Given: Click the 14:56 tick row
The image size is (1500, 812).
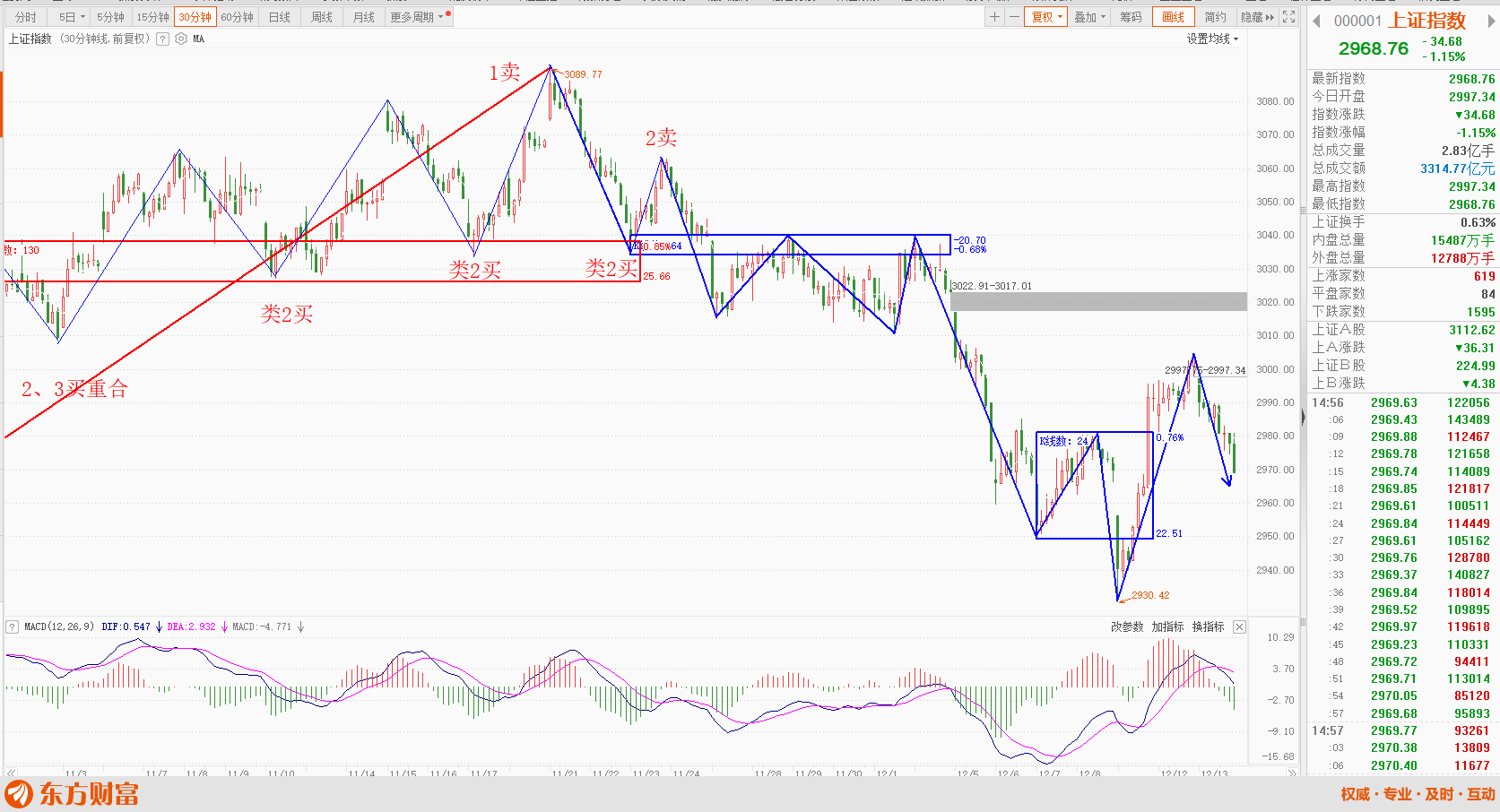Looking at the screenshot, I should [1400, 402].
